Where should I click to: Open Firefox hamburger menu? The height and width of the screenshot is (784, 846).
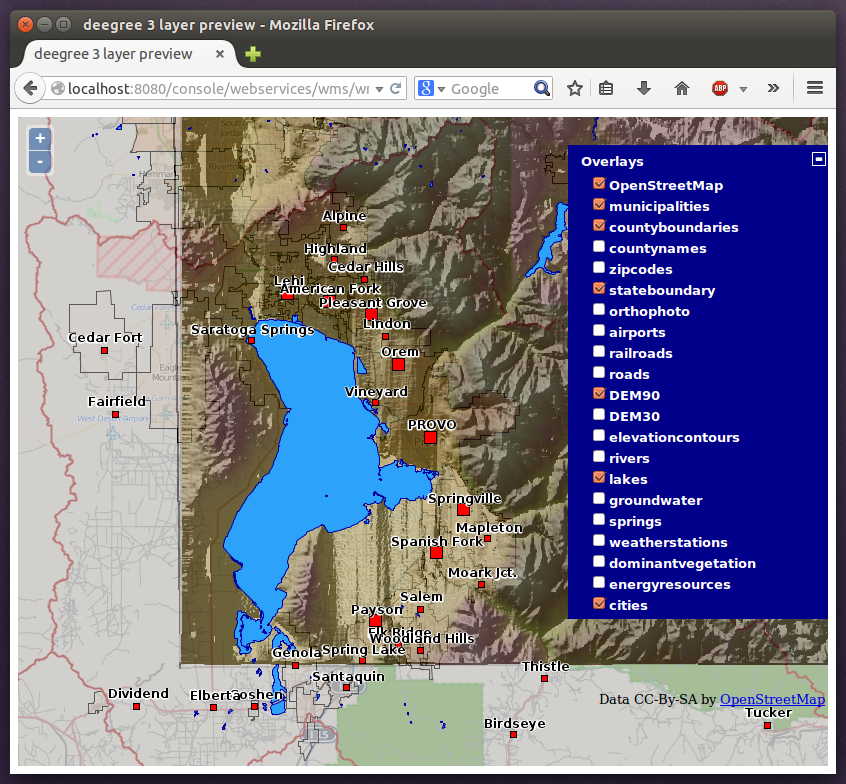pos(815,89)
